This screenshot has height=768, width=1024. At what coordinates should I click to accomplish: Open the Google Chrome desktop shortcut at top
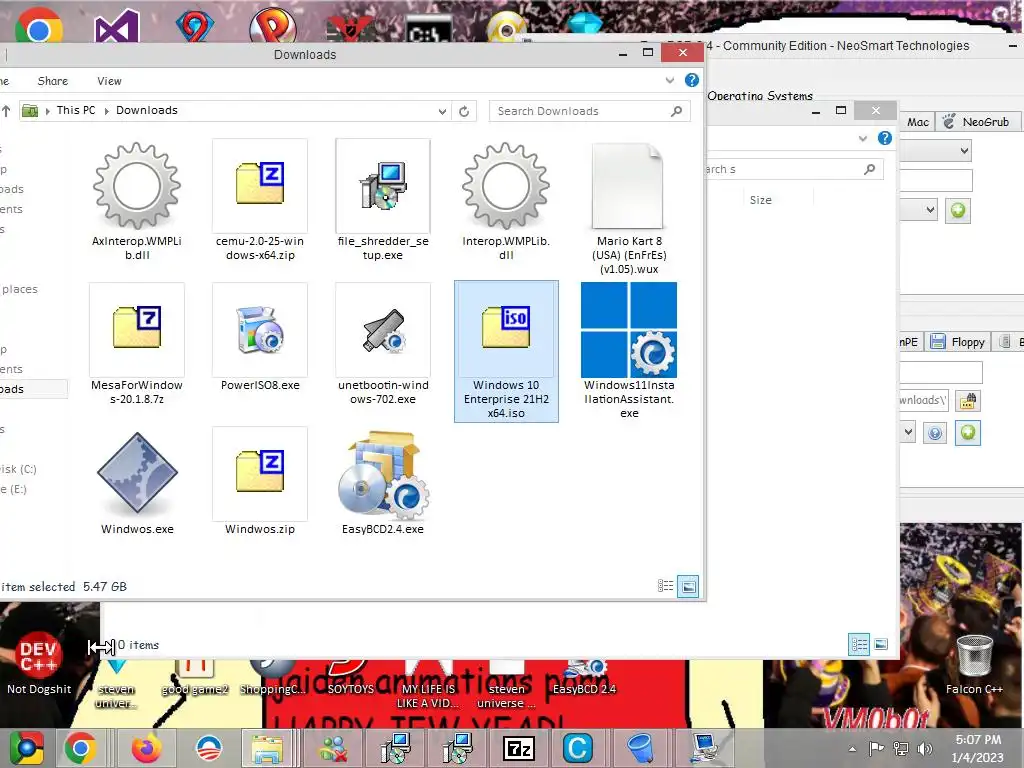point(39,26)
